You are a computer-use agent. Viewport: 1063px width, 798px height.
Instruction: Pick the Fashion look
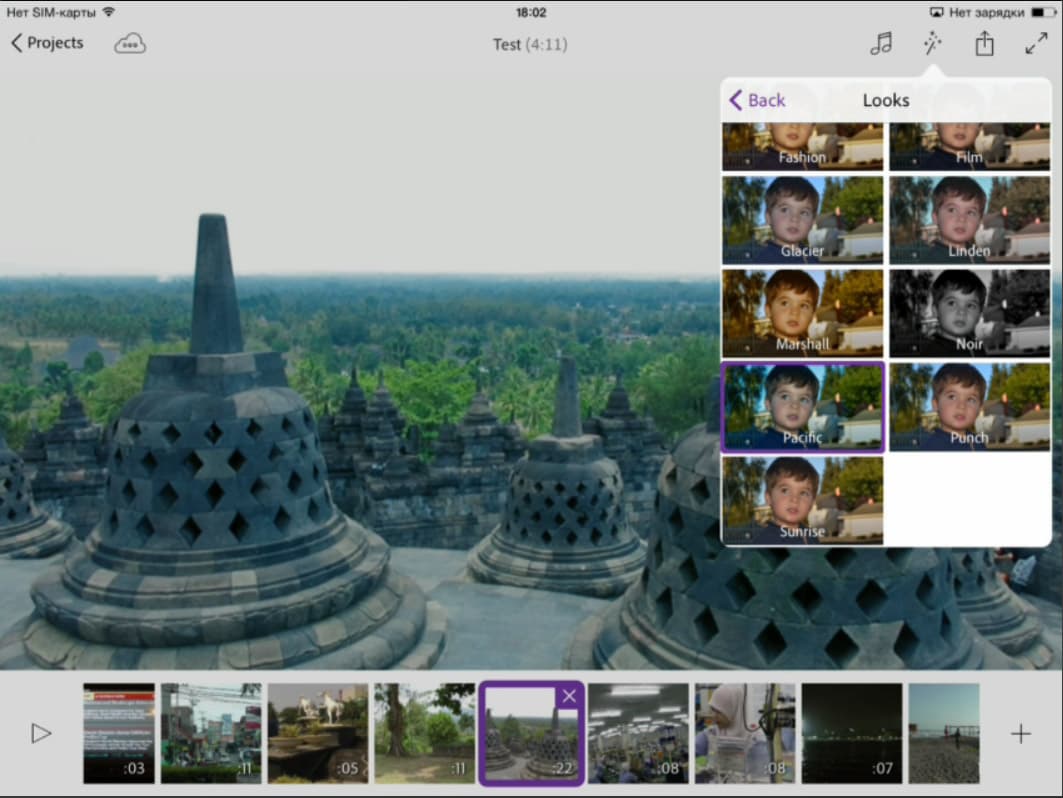click(803, 146)
